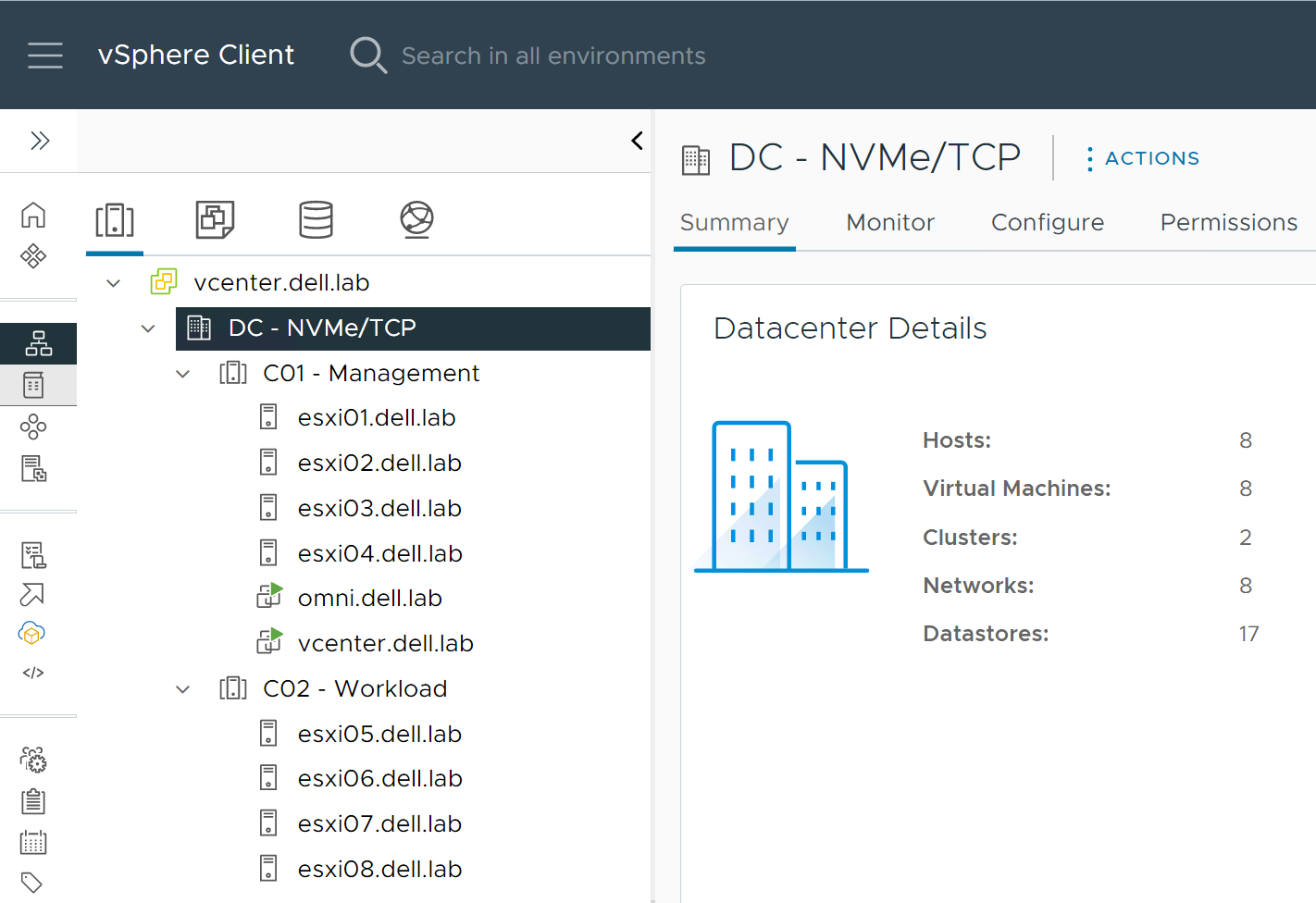Image resolution: width=1316 pixels, height=903 pixels.
Task: Expand the left sidebar with double chevrons
Action: tap(39, 141)
